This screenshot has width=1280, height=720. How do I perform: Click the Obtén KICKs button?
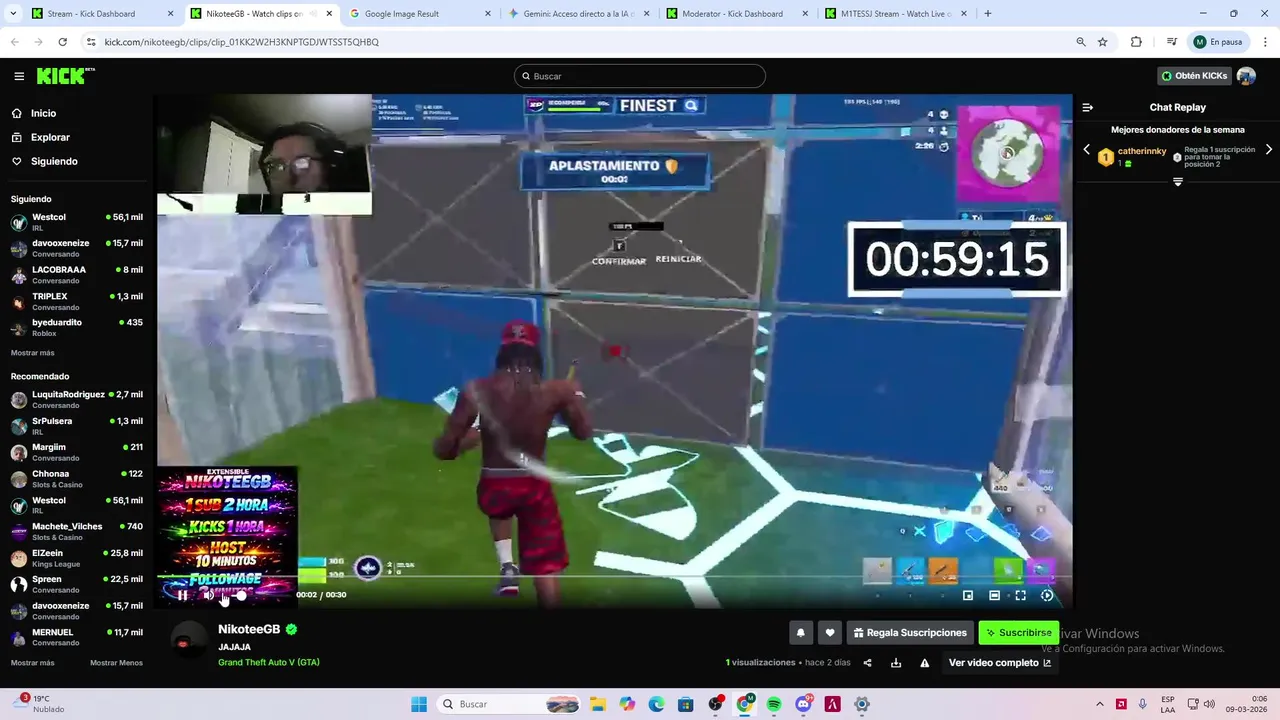[x=1193, y=76]
